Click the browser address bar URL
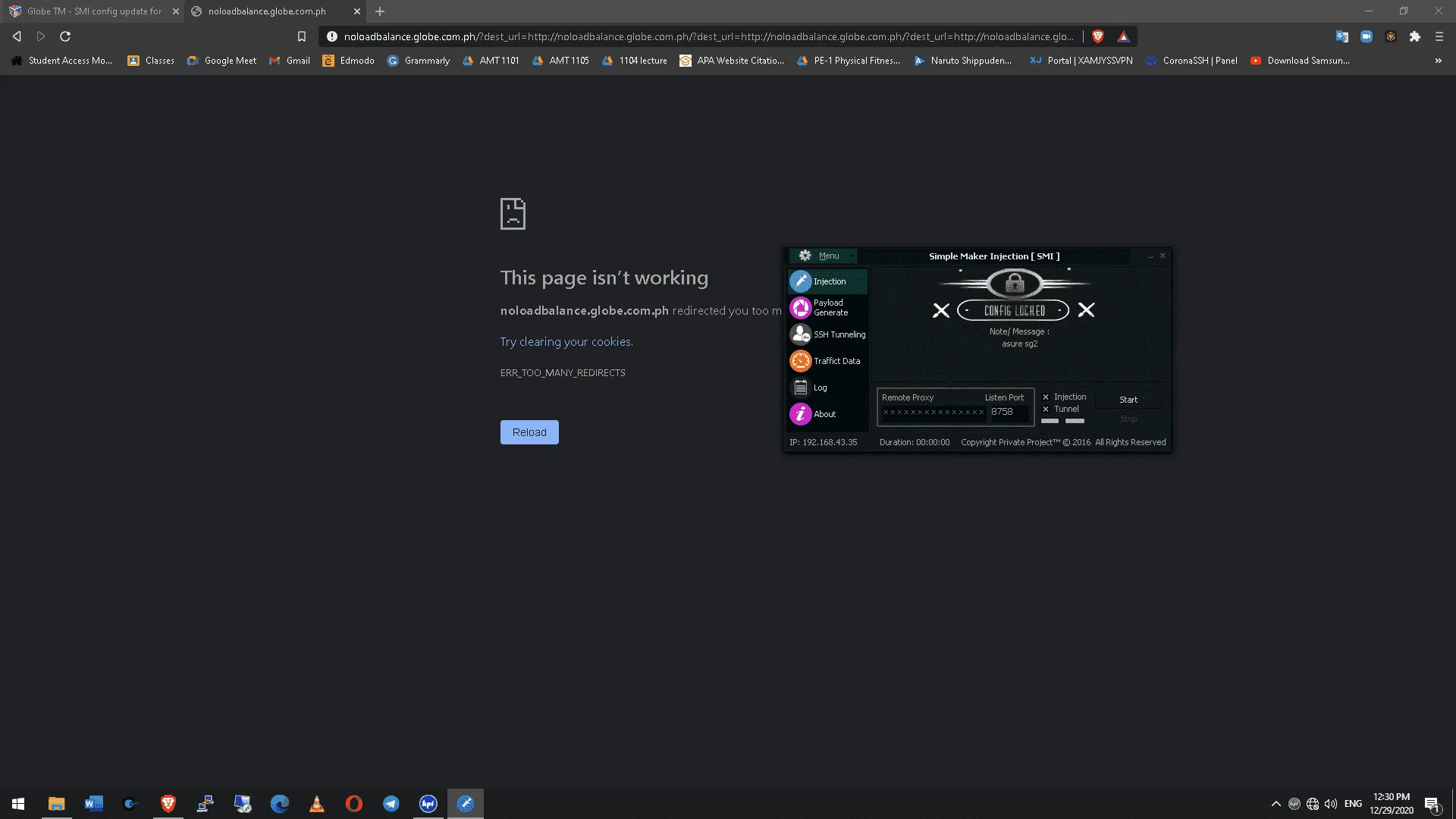The height and width of the screenshot is (819, 1456). coord(708,36)
